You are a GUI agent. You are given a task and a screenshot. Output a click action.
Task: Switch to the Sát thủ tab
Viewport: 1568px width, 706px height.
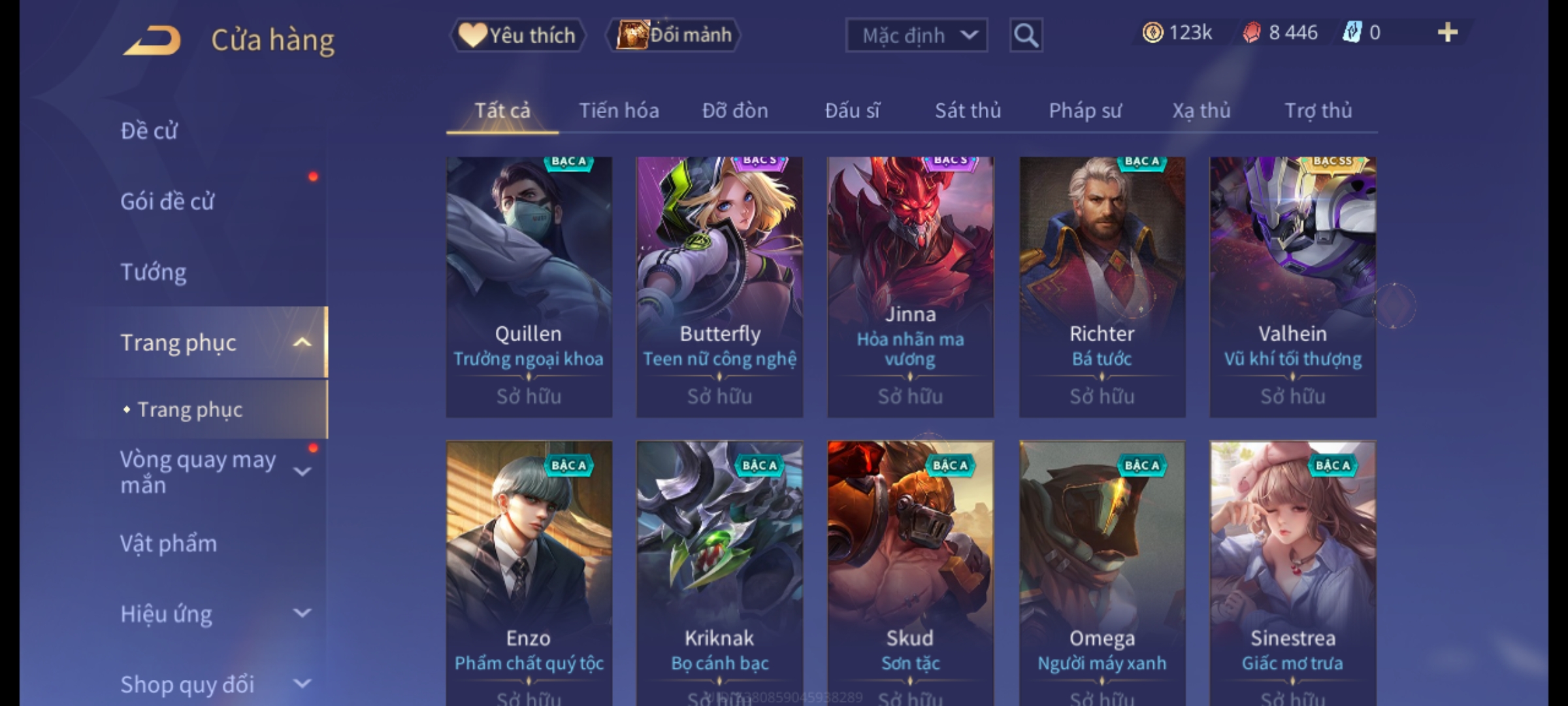[968, 110]
